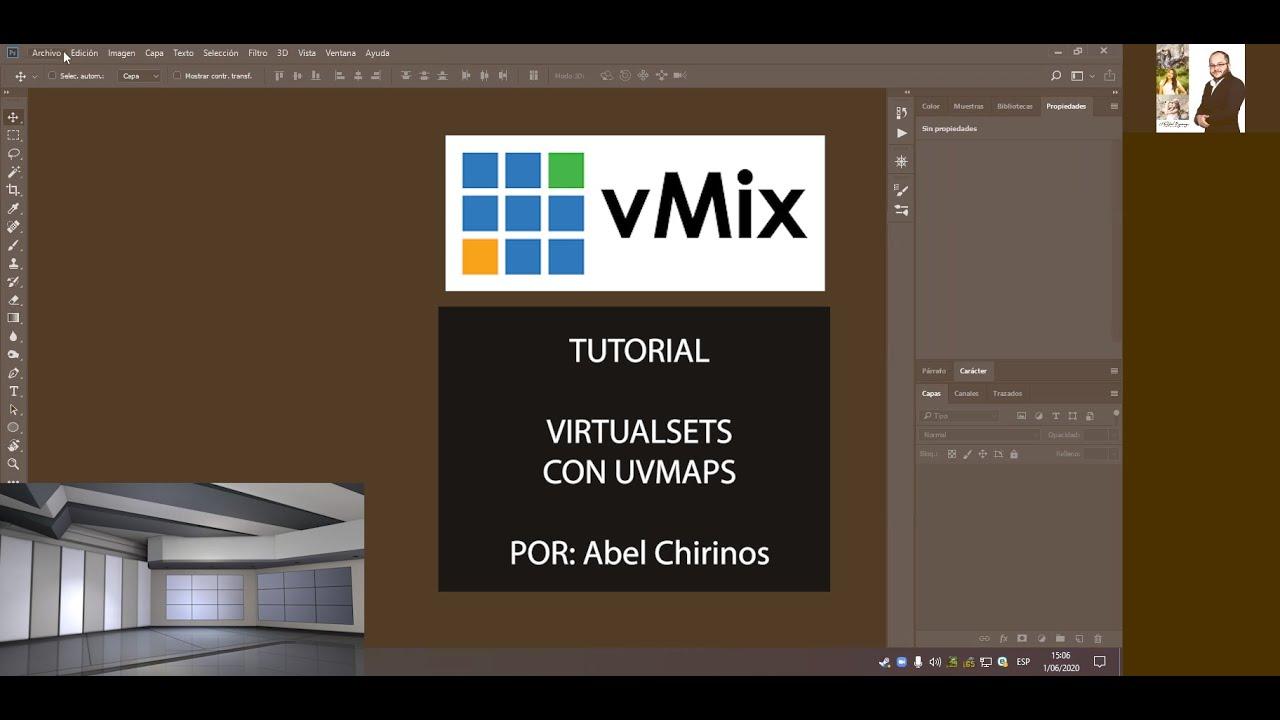Image resolution: width=1280 pixels, height=720 pixels.
Task: Click the Search magnifier in options bar
Action: [1056, 76]
